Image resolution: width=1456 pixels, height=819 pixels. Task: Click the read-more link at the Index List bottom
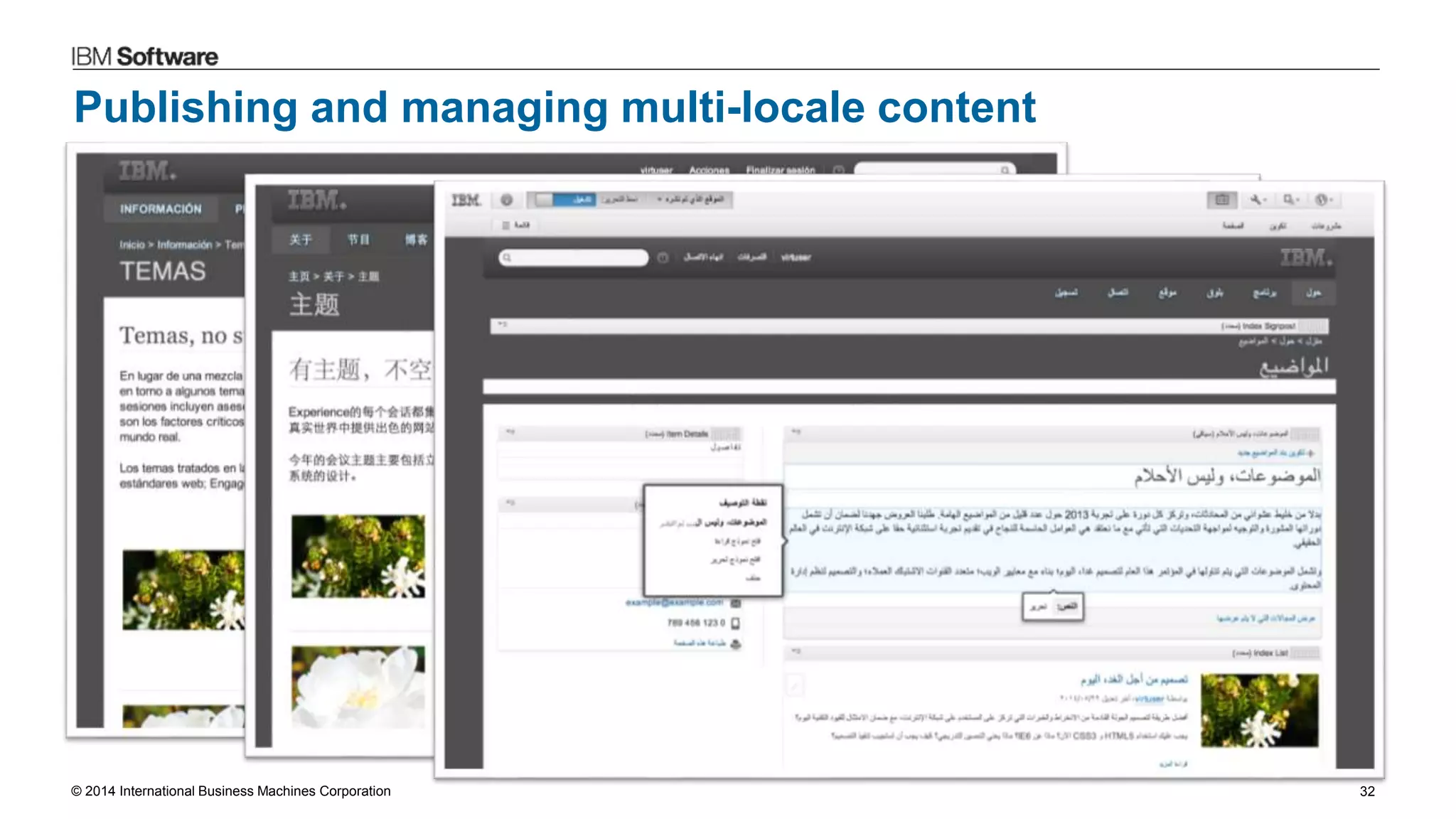tap(1173, 764)
